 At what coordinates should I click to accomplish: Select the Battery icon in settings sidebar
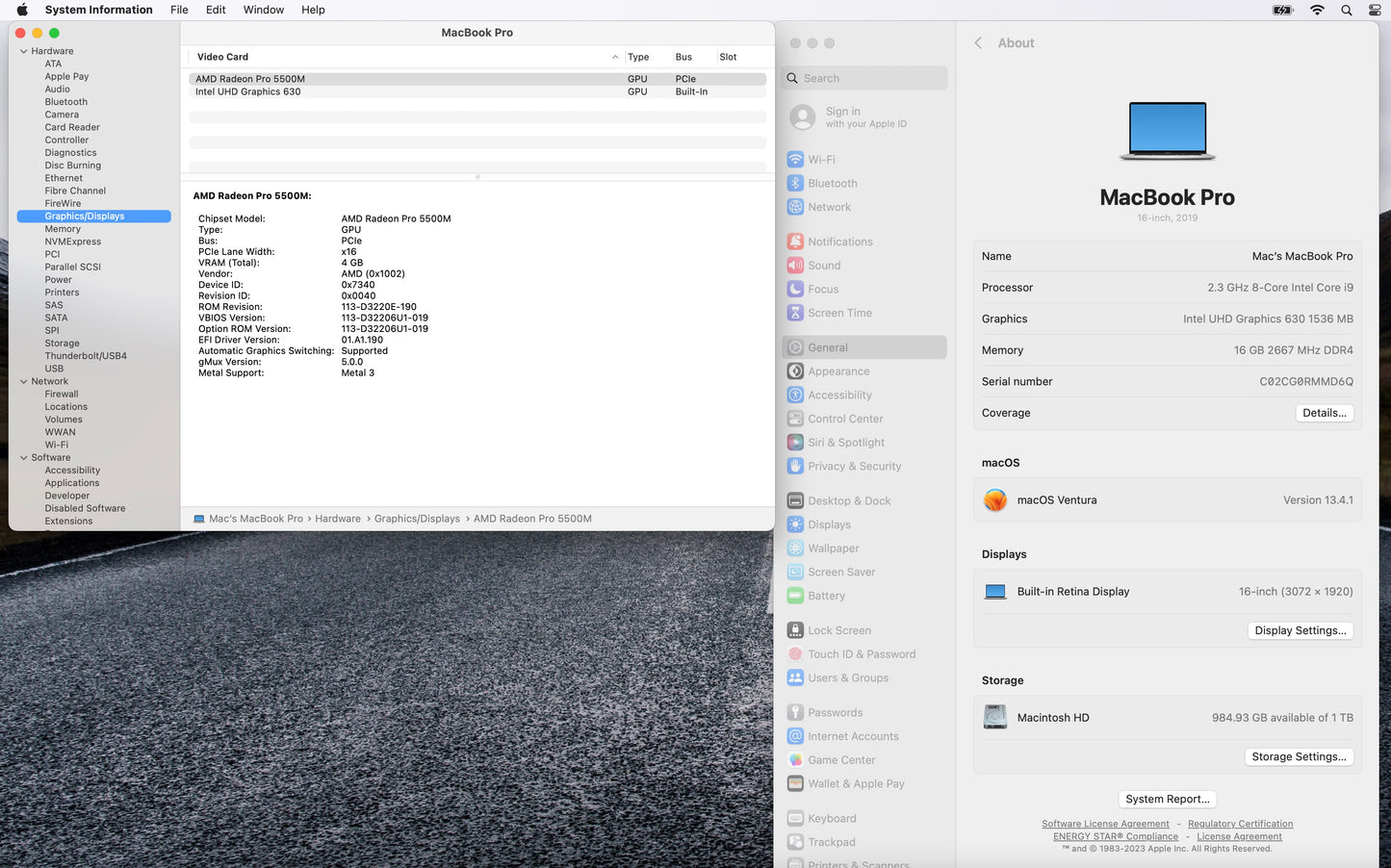coord(795,596)
